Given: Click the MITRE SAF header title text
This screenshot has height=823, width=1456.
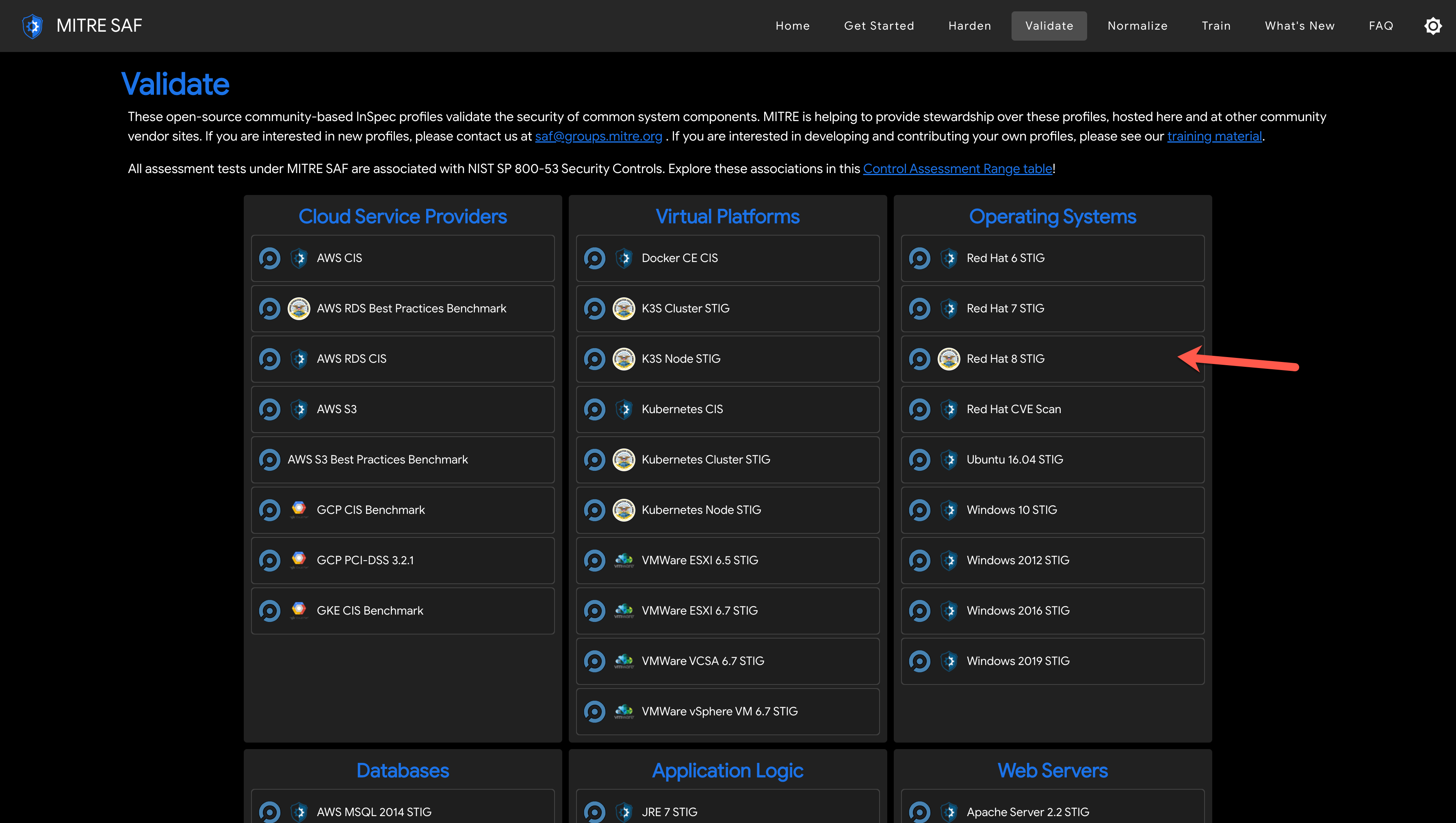Looking at the screenshot, I should (x=100, y=26).
